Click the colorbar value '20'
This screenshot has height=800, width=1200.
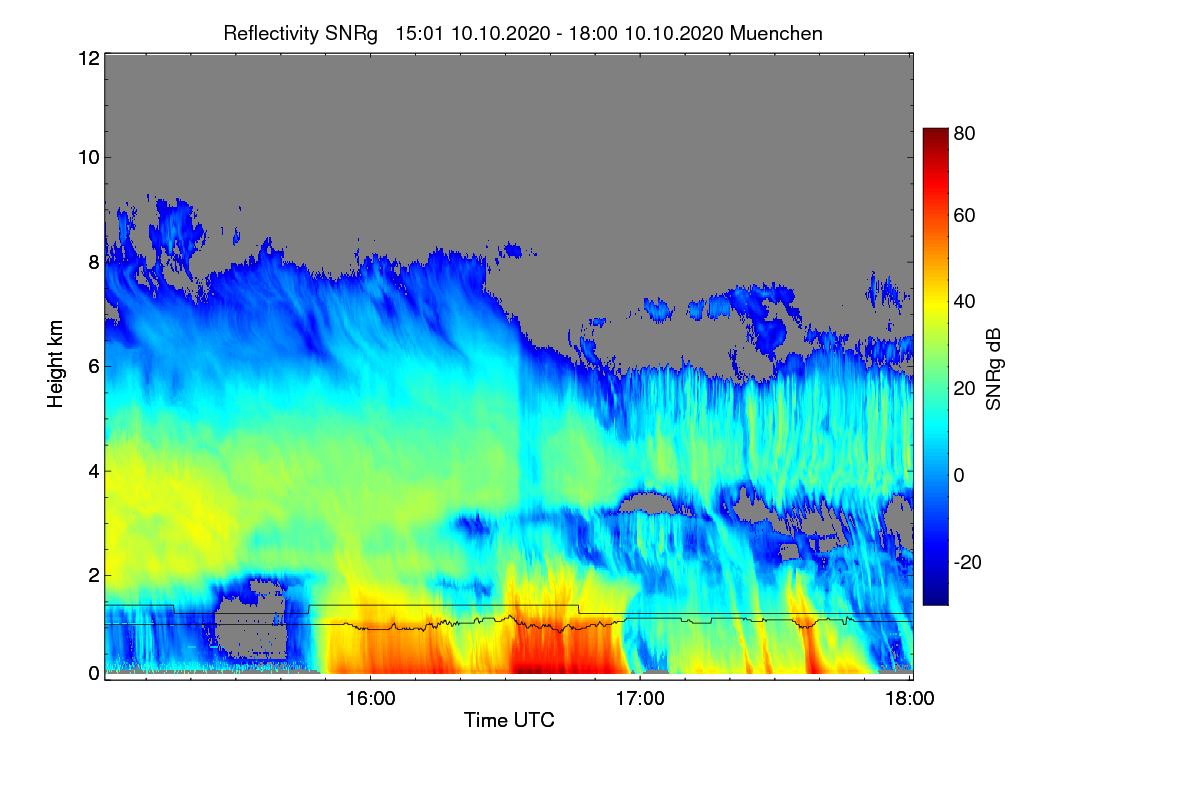[x=965, y=388]
